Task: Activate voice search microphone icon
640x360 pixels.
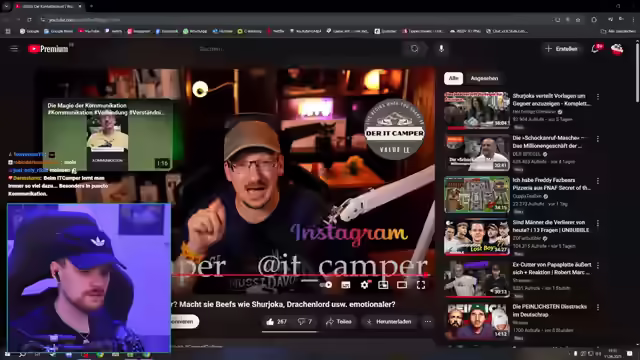Action: tap(441, 49)
